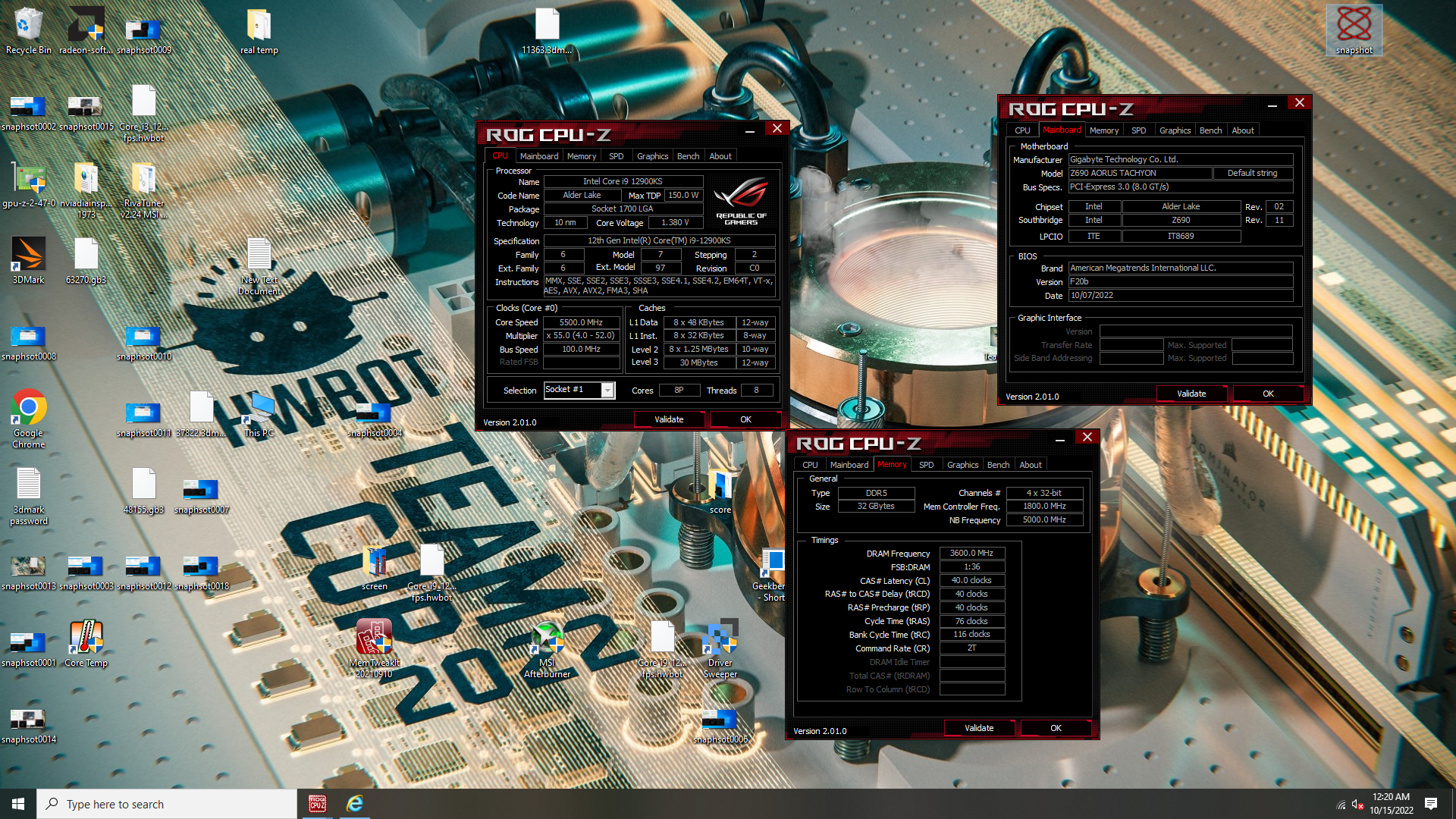Switch to CPU tab in Mainboard window
1456x819 pixels.
pyautogui.click(x=1023, y=130)
